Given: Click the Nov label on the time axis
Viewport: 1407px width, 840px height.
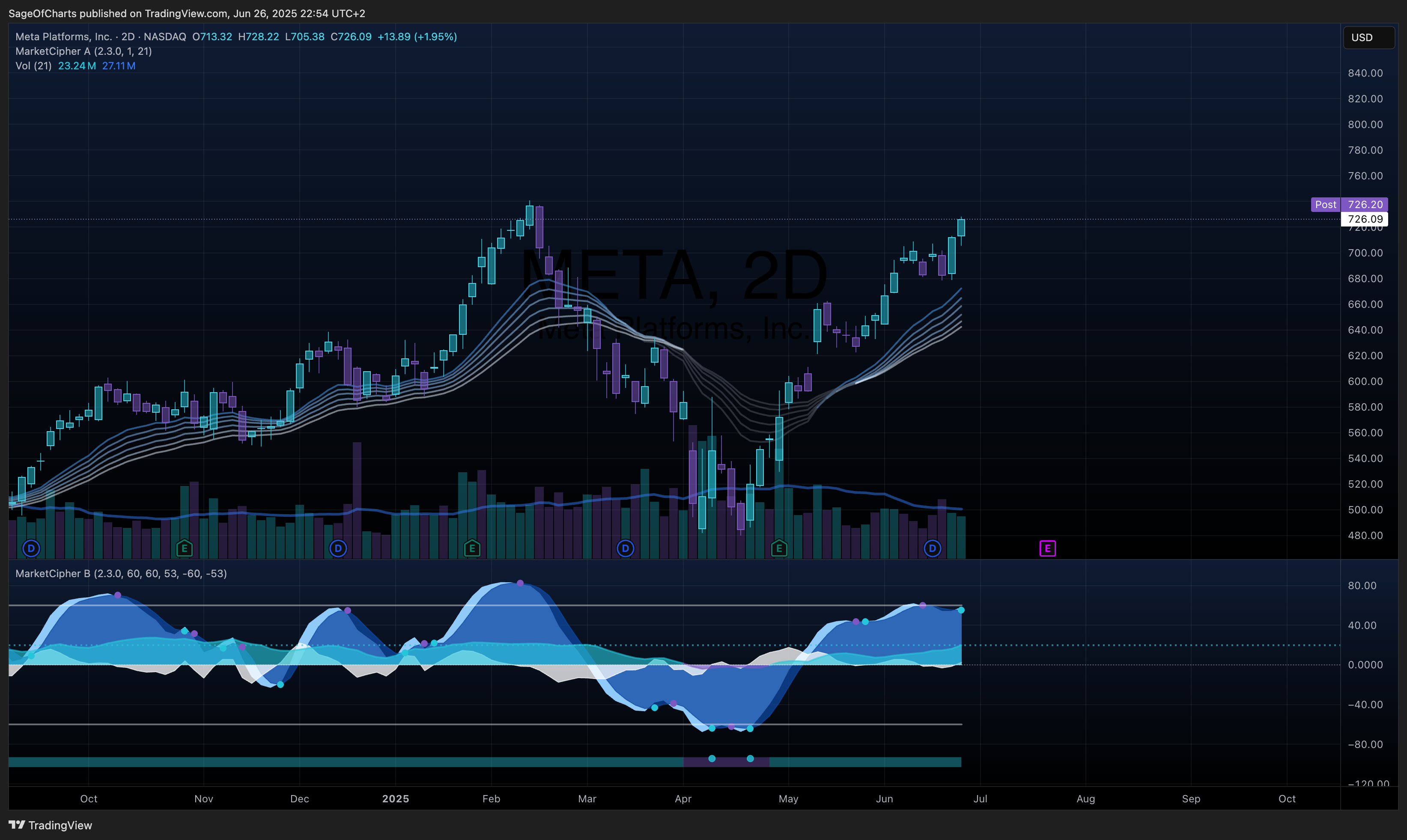Looking at the screenshot, I should point(204,798).
